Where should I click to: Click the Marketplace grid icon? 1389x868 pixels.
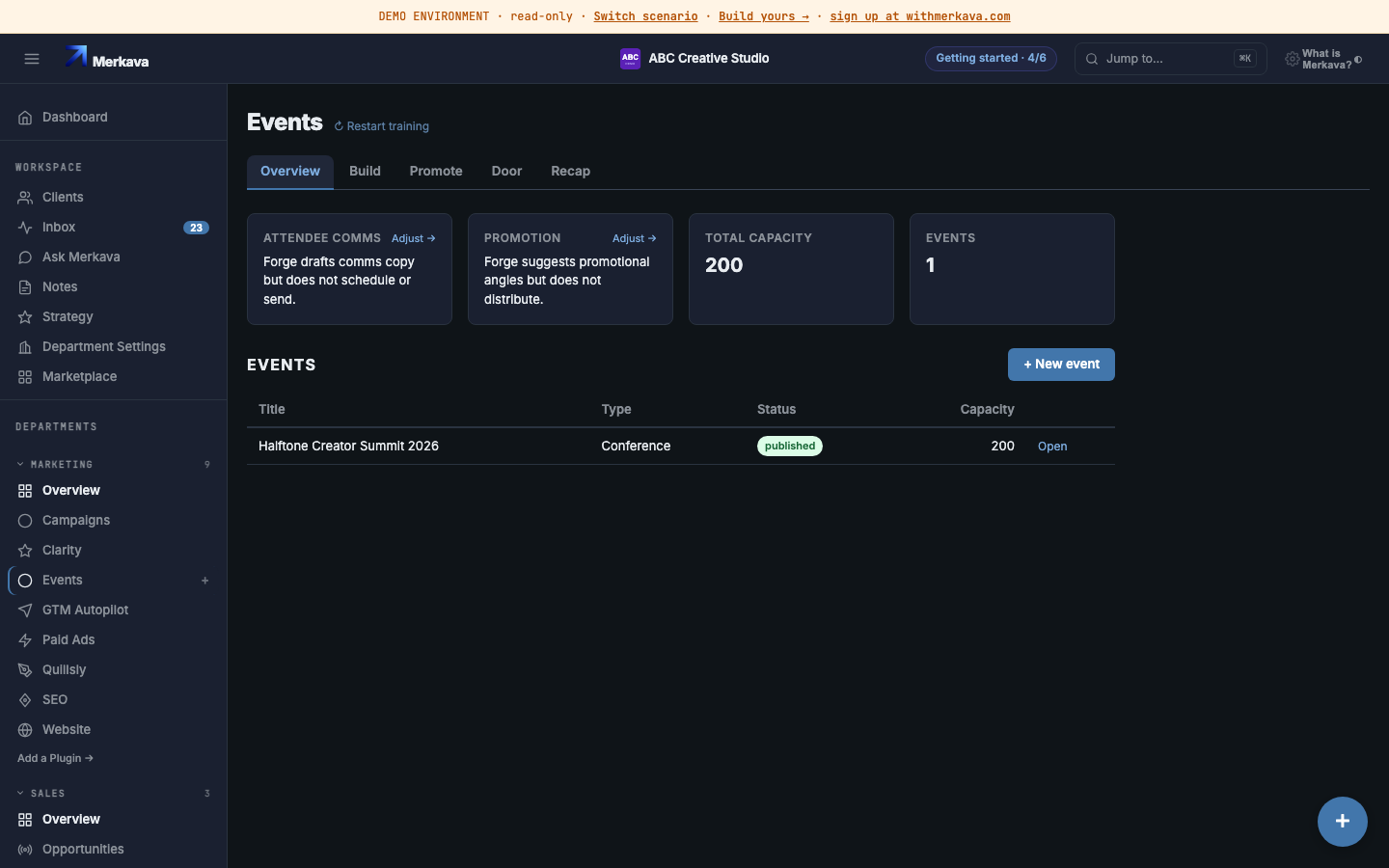pos(25,377)
